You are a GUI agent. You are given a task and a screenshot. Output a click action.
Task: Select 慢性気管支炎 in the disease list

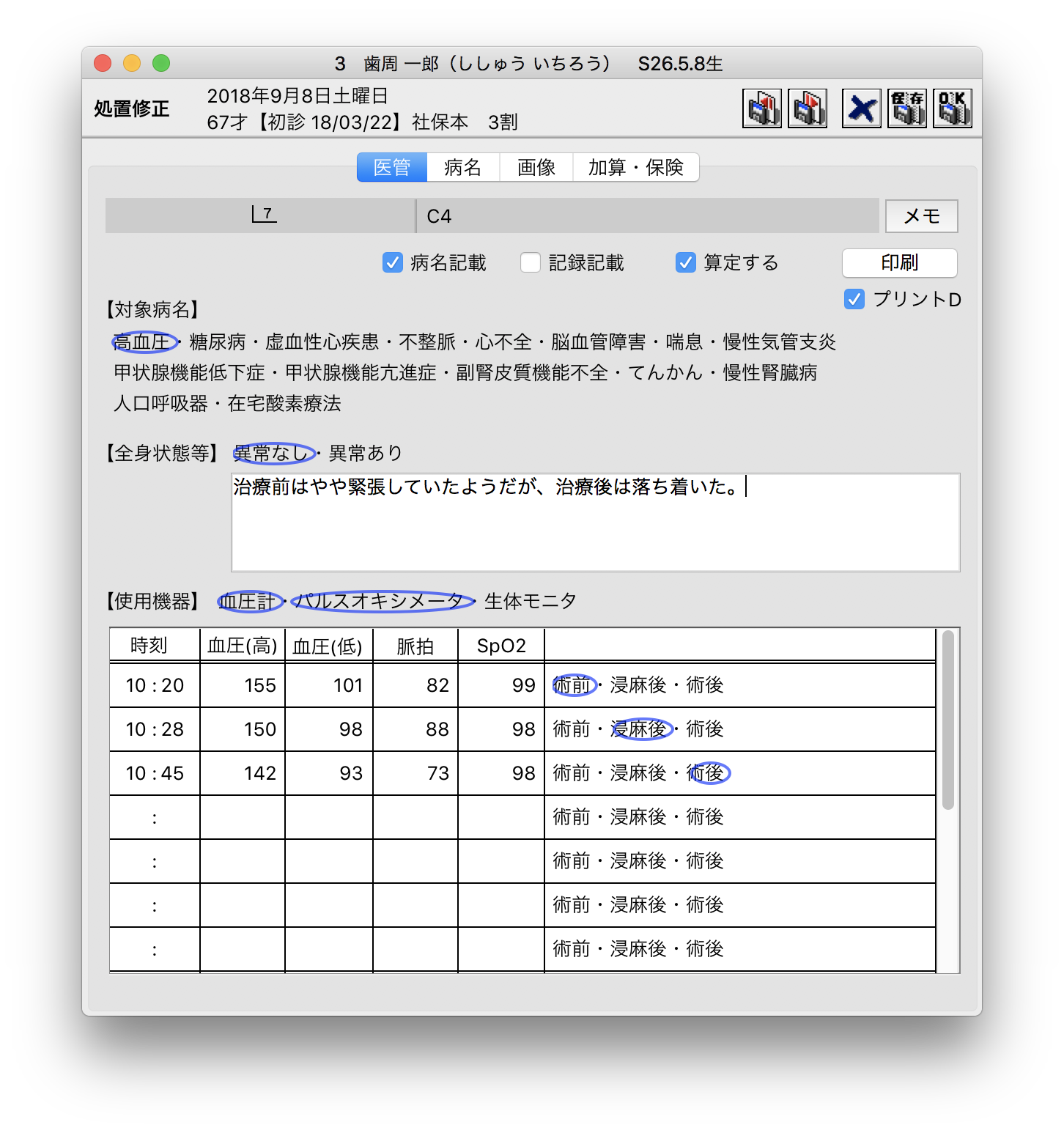pos(780,342)
